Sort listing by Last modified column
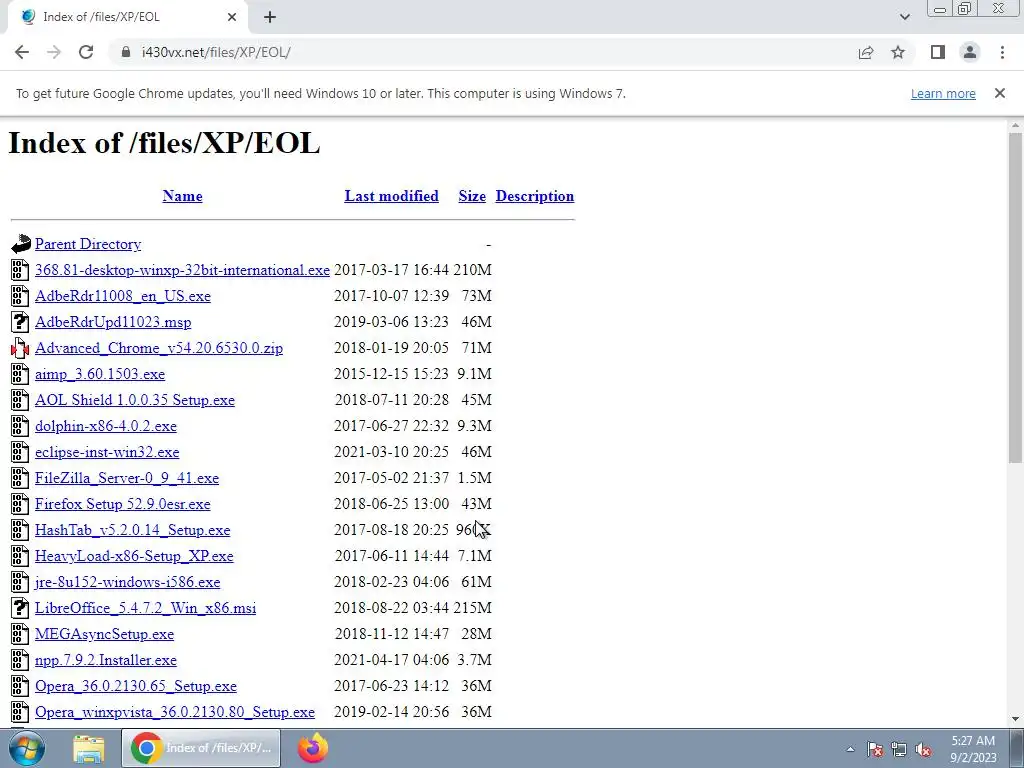 (x=391, y=196)
